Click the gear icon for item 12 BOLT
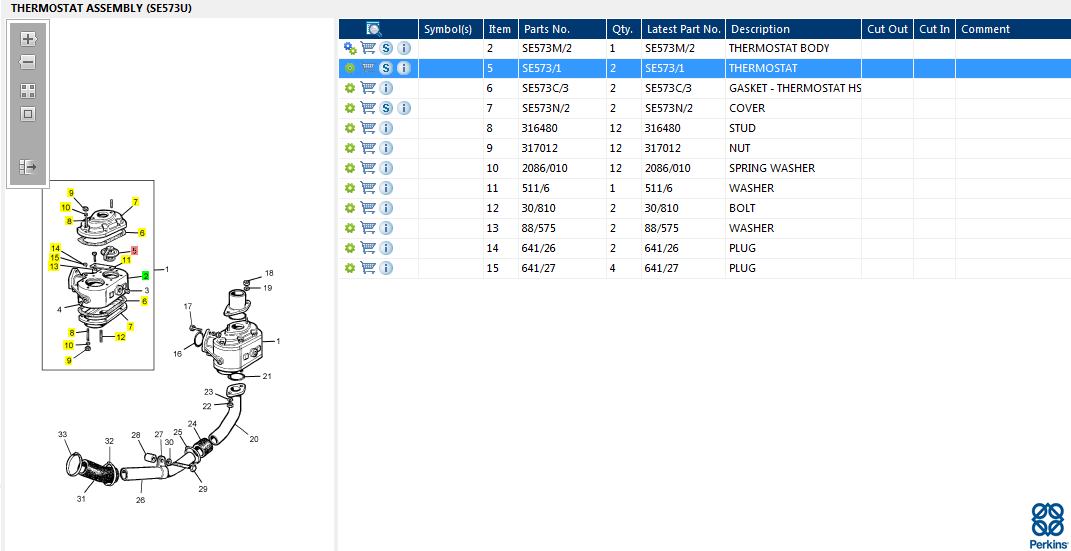This screenshot has height=551, width=1071. [x=350, y=208]
